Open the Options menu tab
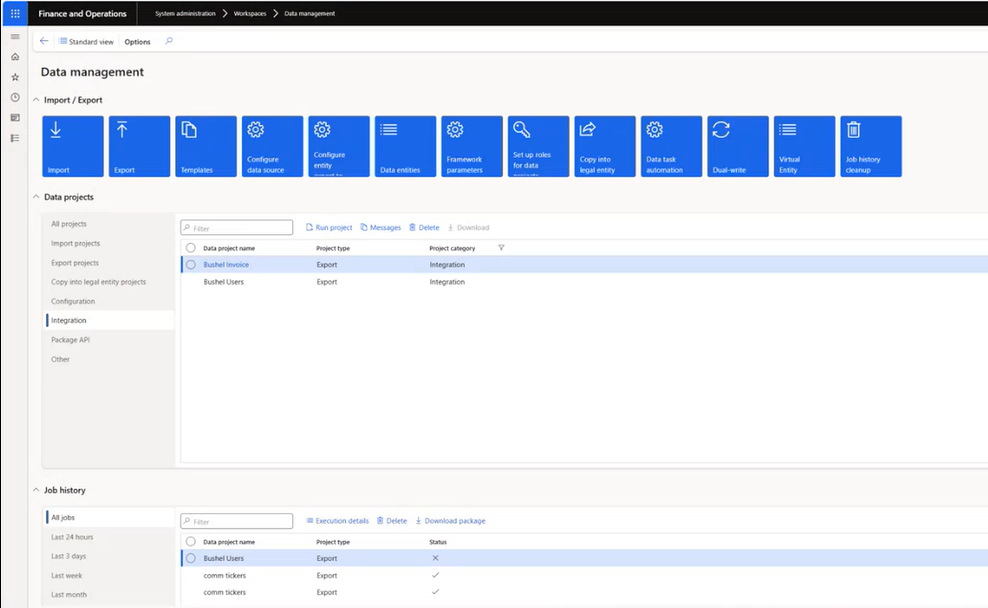This screenshot has width=988, height=608. [x=137, y=42]
